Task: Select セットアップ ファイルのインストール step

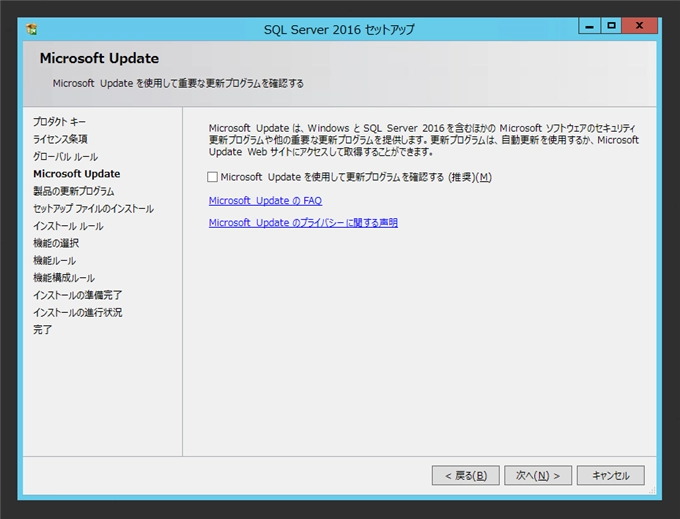Action: coord(93,209)
